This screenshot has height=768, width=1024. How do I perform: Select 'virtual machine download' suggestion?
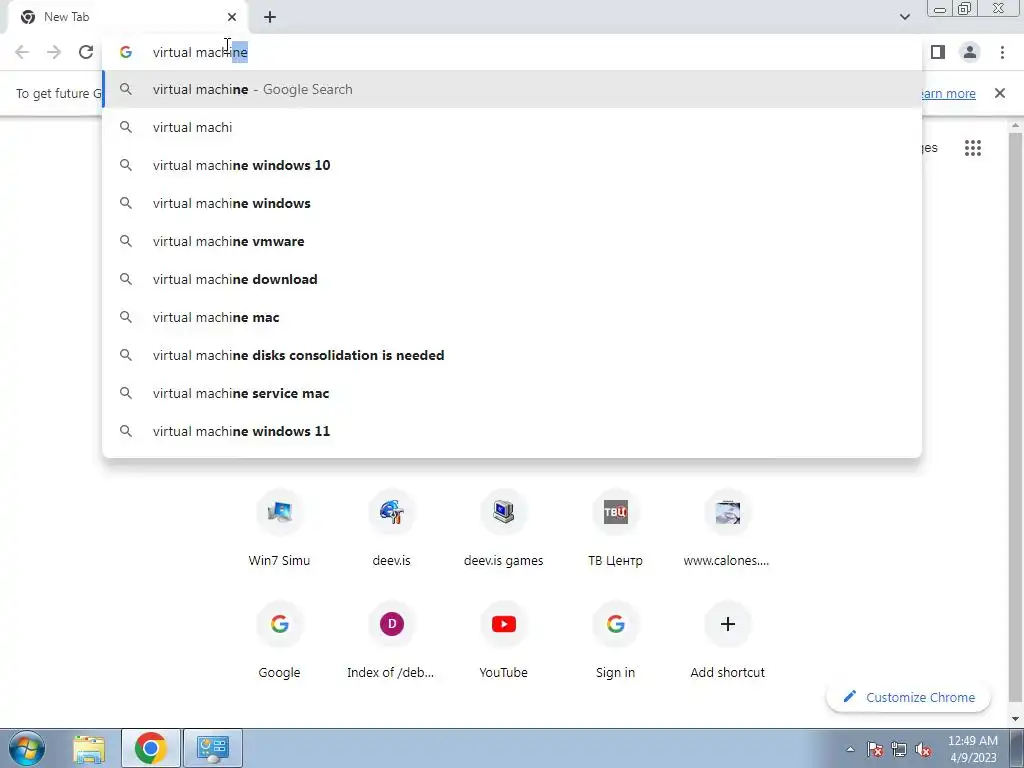point(512,279)
